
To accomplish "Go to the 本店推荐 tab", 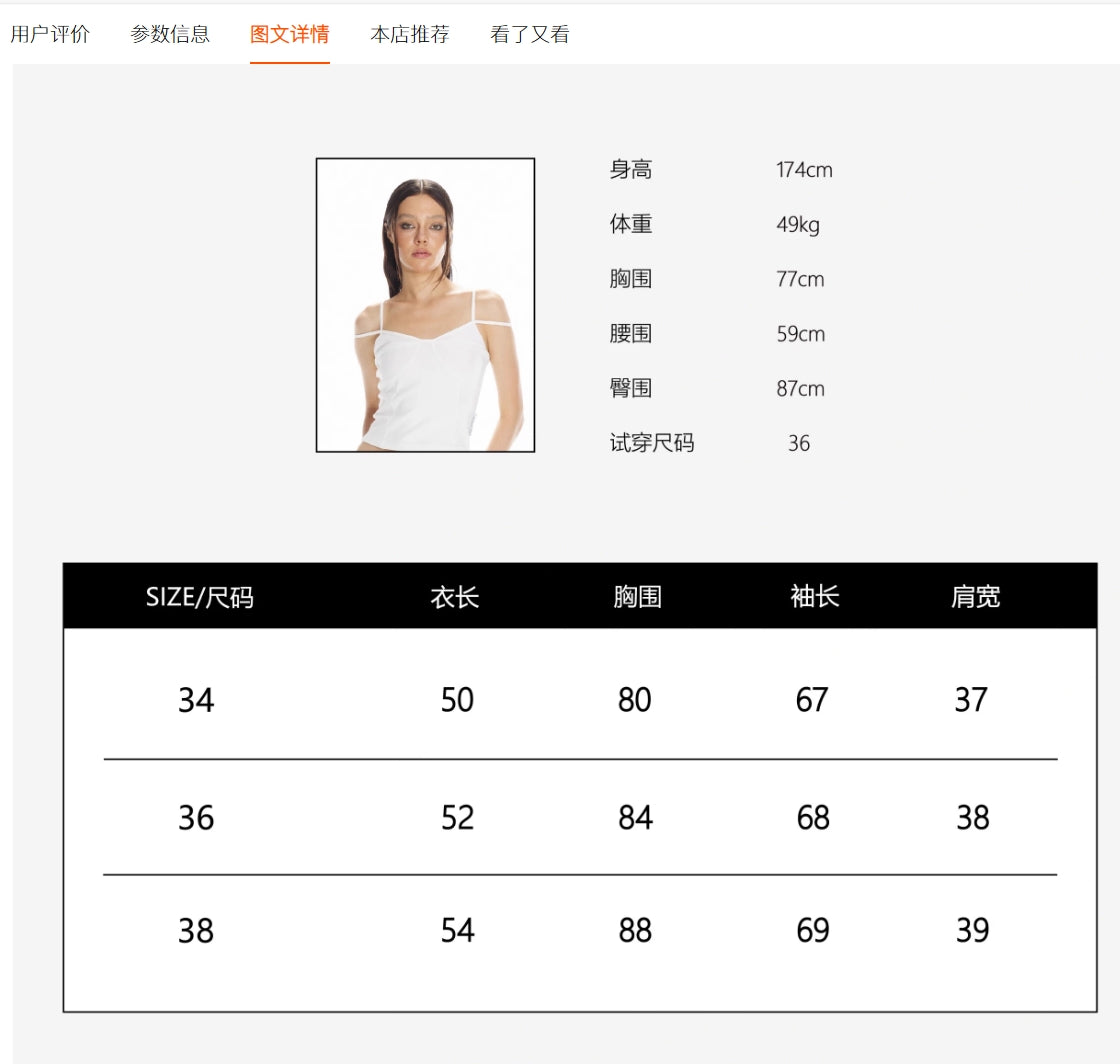I will [x=410, y=34].
